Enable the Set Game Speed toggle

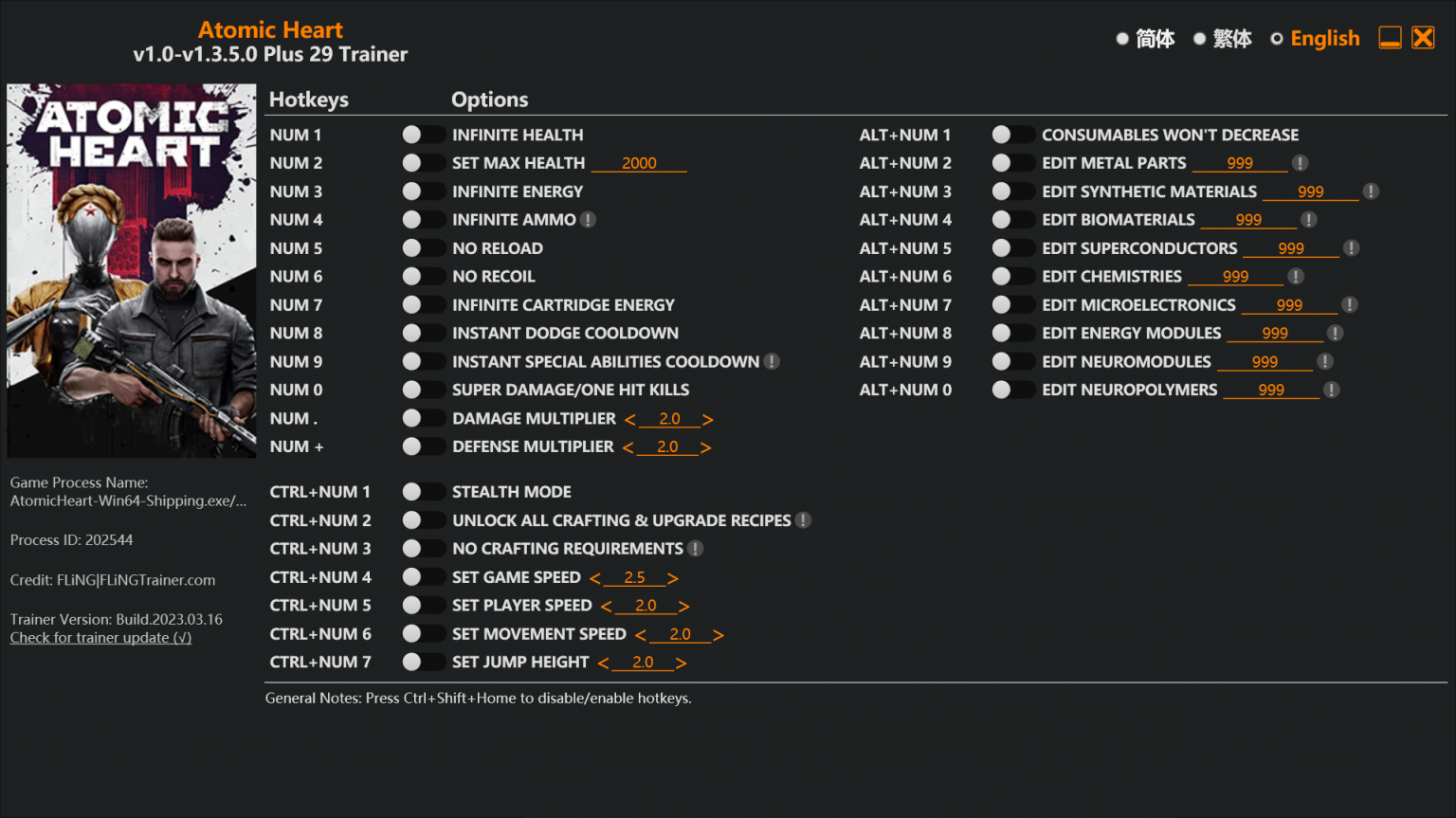coord(423,577)
